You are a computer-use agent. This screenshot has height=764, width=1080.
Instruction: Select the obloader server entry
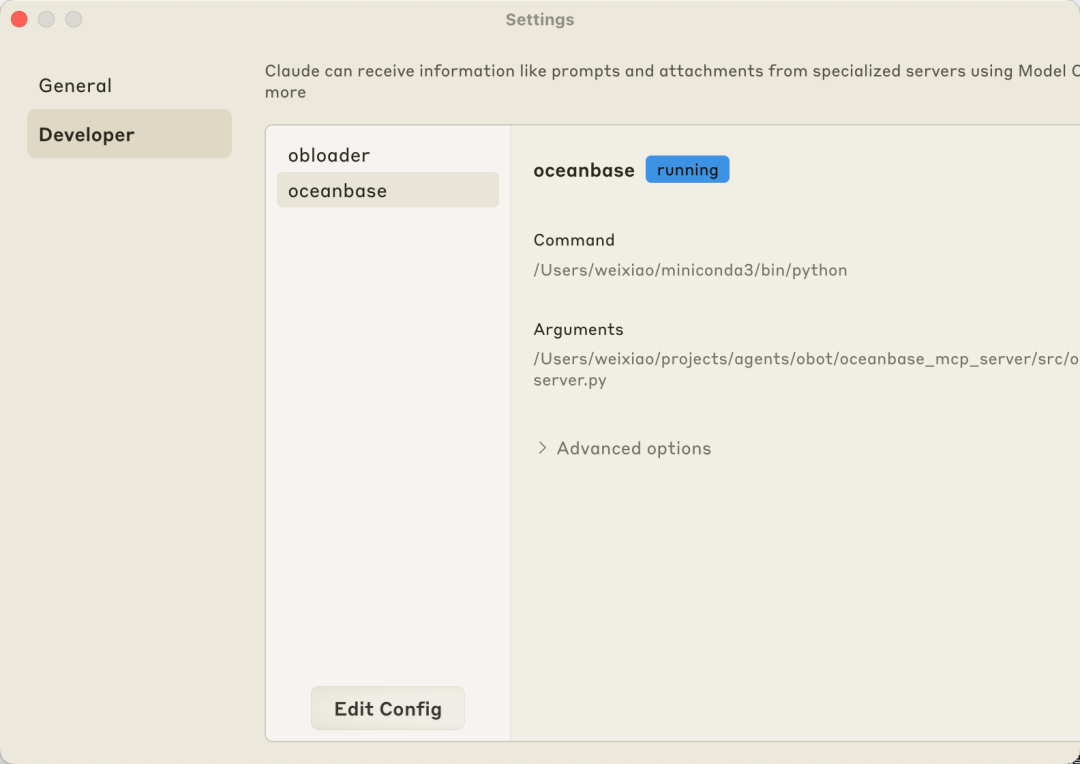329,155
